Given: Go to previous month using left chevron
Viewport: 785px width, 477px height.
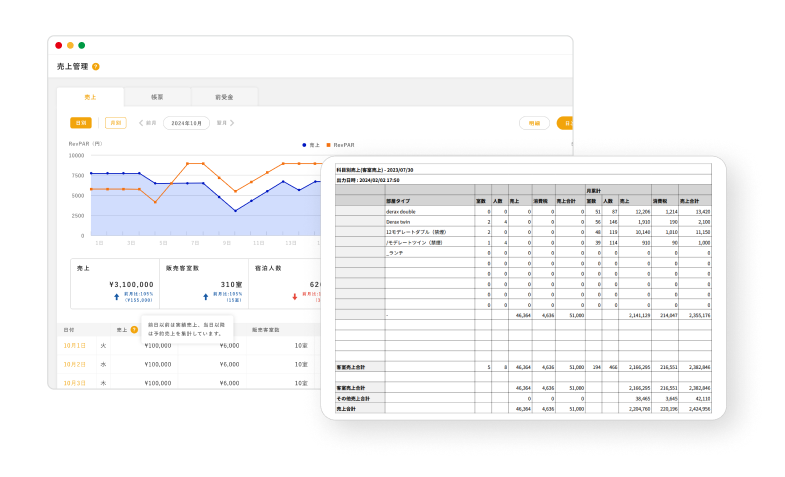Looking at the screenshot, I should [140, 123].
